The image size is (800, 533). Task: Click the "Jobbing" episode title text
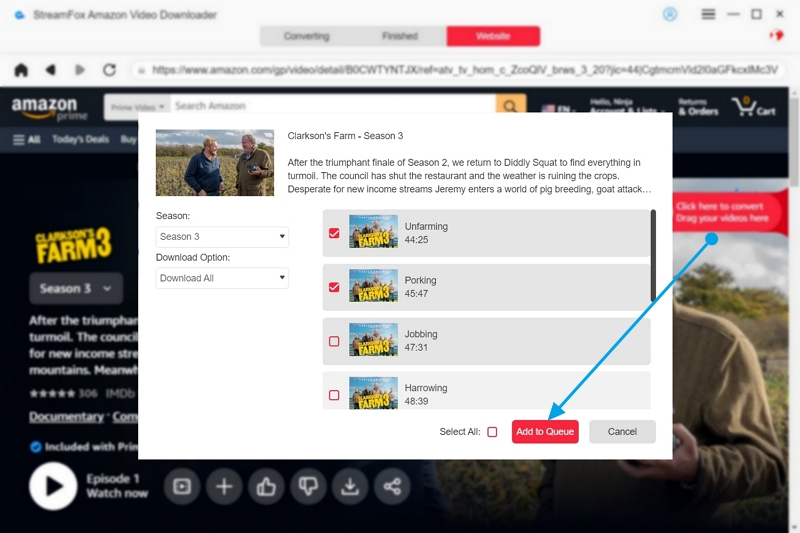pyautogui.click(x=421, y=334)
